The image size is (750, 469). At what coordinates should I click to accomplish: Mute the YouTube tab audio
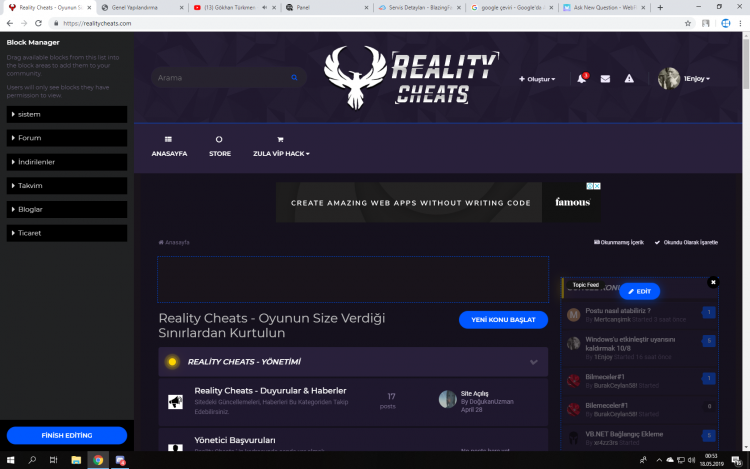click(x=263, y=6)
